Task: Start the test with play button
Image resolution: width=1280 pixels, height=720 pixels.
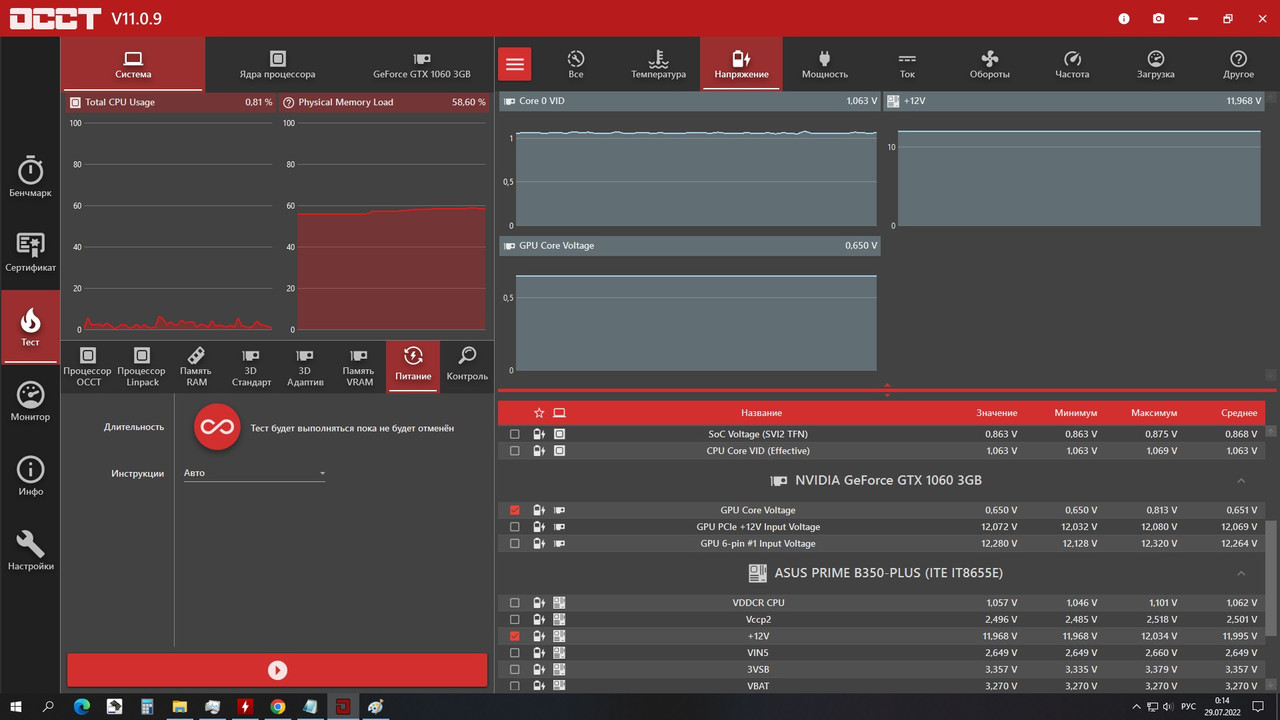Action: pos(277,670)
